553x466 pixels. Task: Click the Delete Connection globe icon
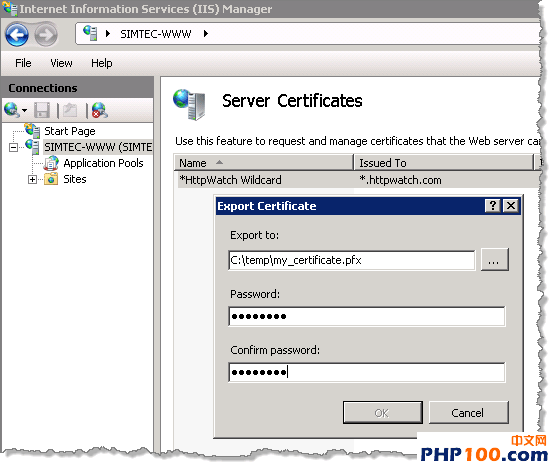tap(100, 110)
